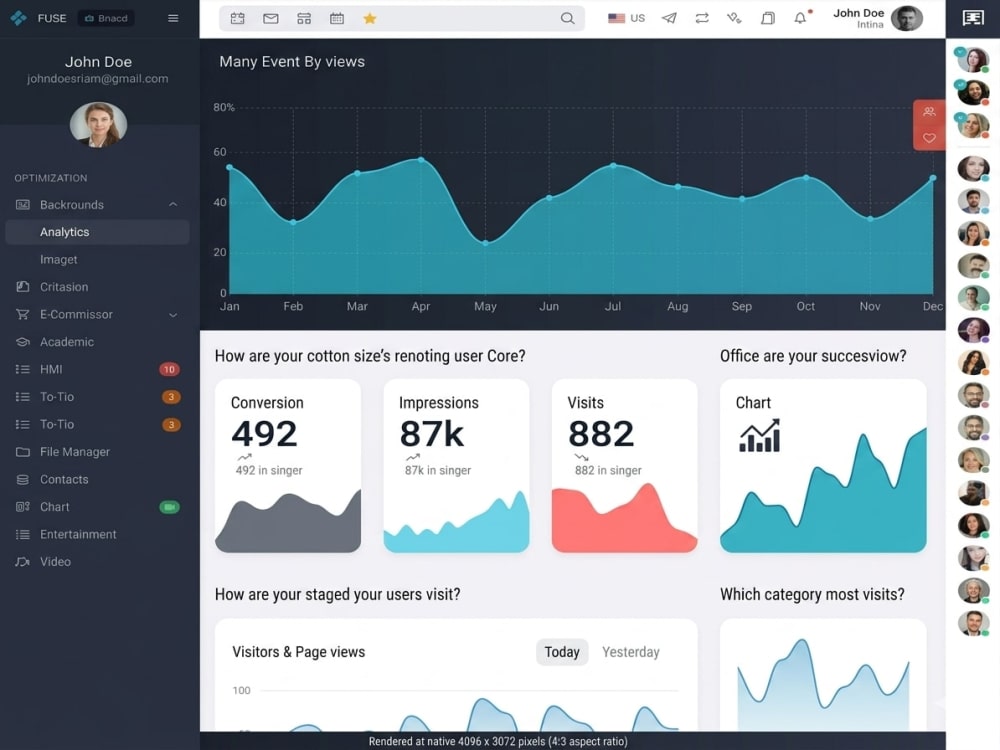
Task: Open the mail shortcut icon
Action: 270,18
